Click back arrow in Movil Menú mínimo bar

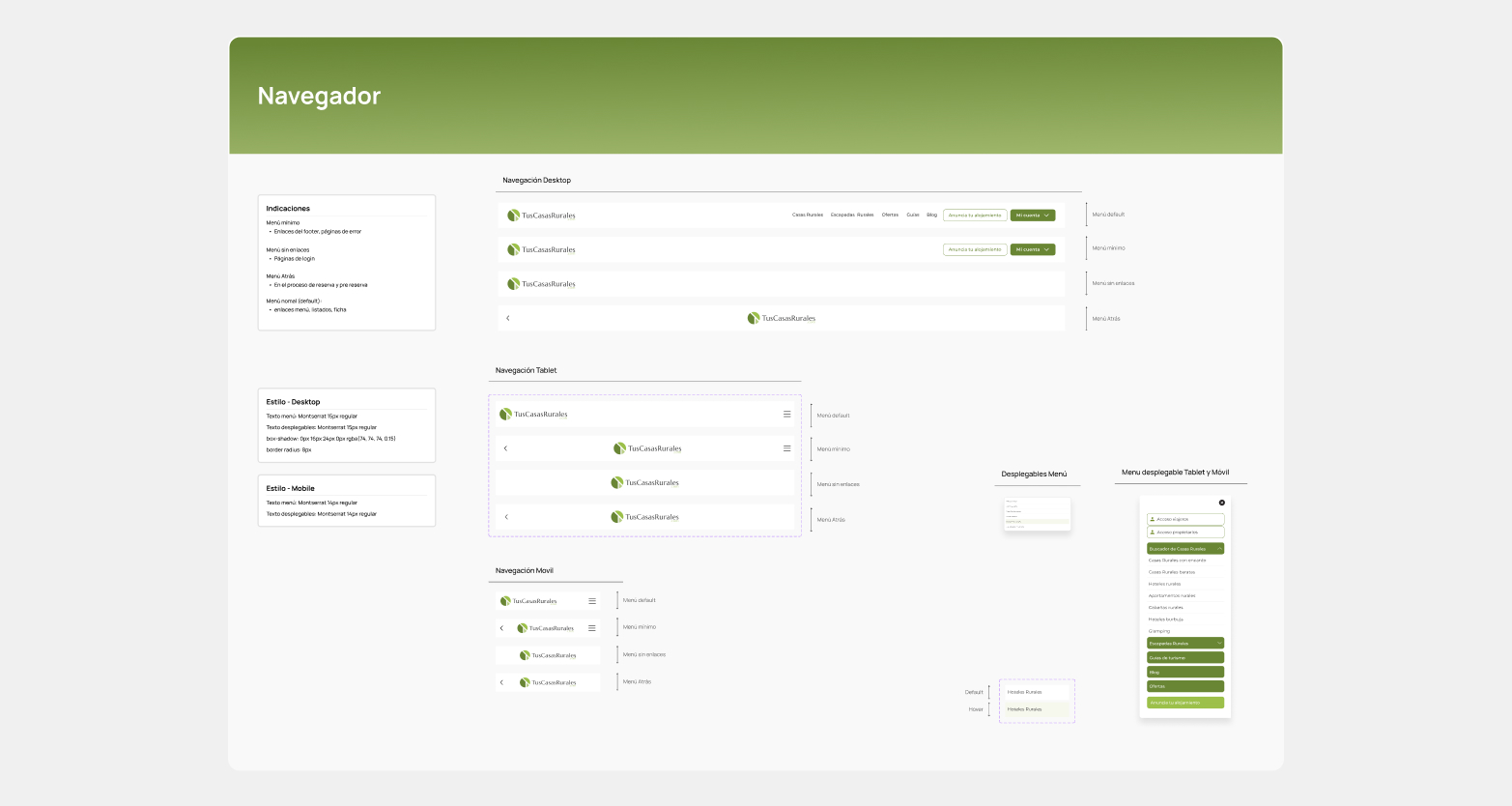point(501,628)
